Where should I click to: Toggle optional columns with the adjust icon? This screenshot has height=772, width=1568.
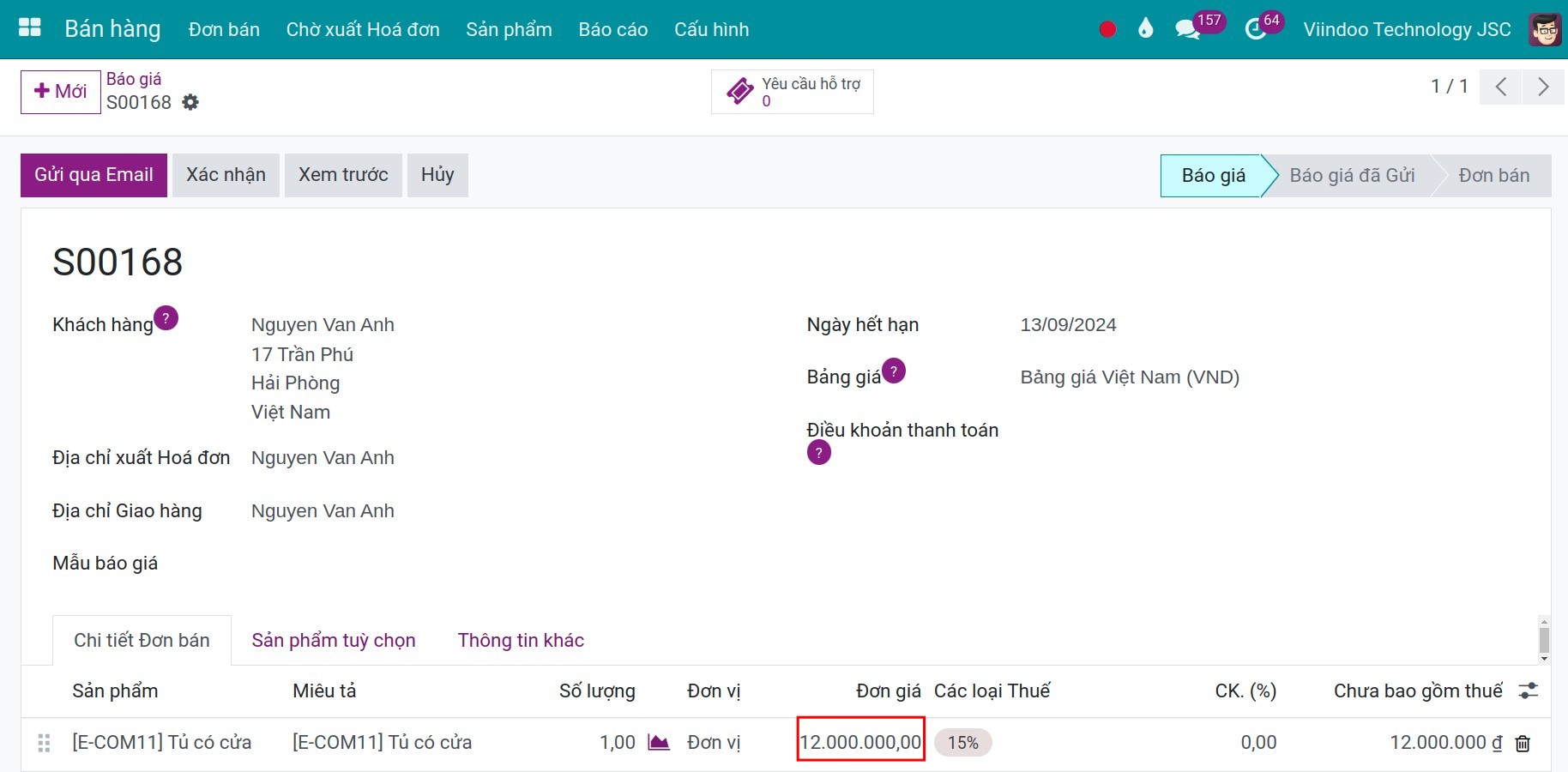coord(1528,691)
